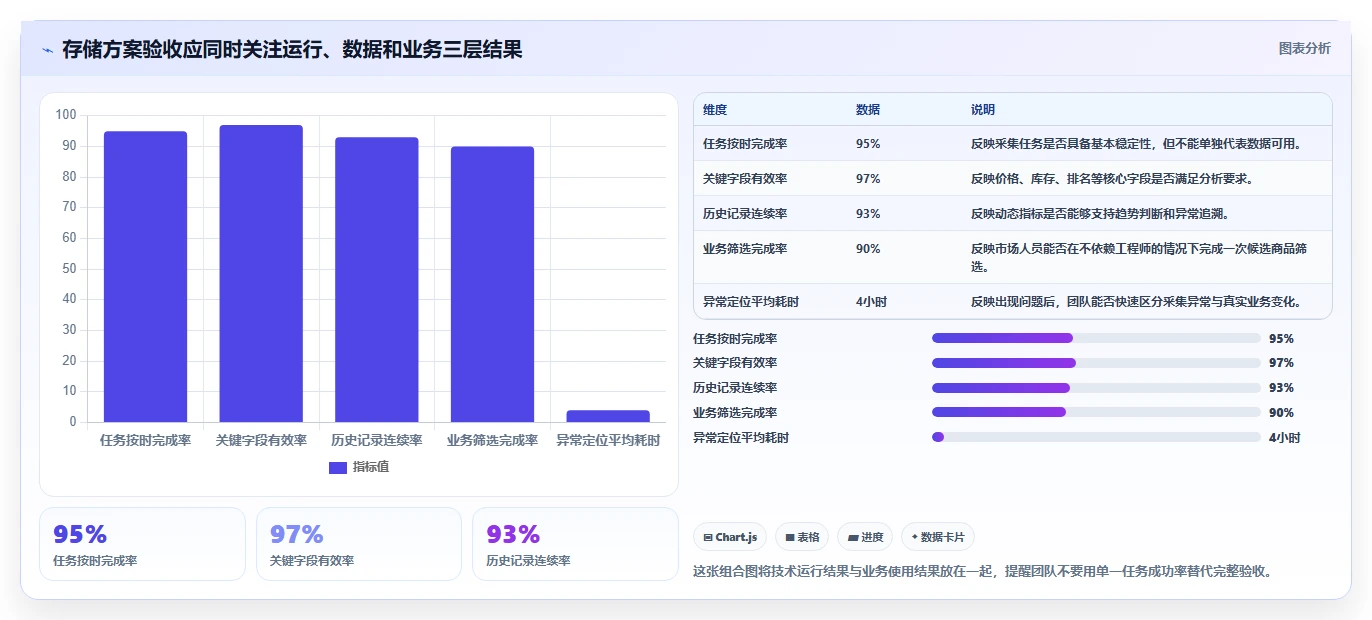
Task: Click the 业务筛选完成率 progress bar at 90%
Action: coord(1096,412)
